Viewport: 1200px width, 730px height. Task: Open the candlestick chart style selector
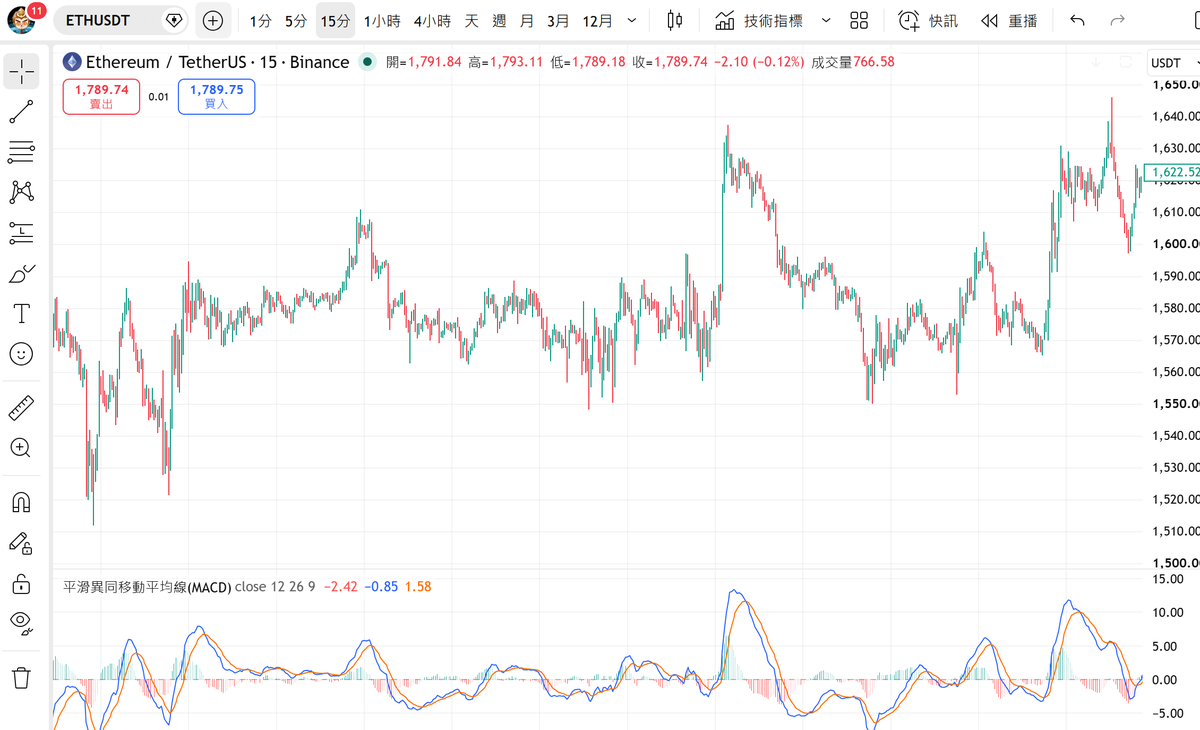tap(675, 20)
